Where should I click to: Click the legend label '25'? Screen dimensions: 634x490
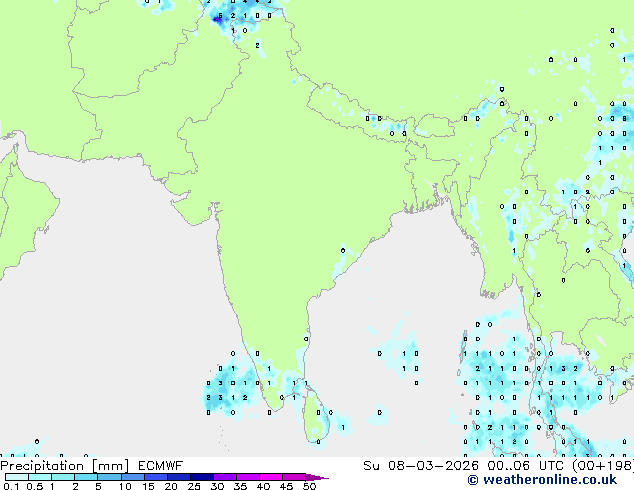[x=194, y=486]
